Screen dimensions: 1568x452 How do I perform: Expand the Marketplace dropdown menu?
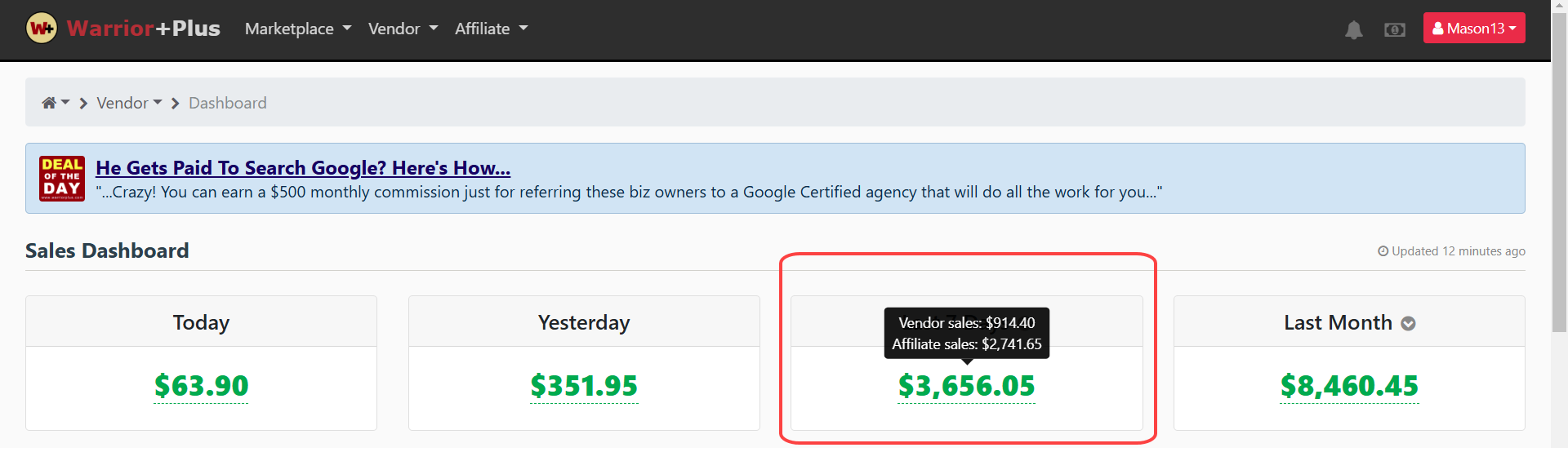tap(298, 29)
